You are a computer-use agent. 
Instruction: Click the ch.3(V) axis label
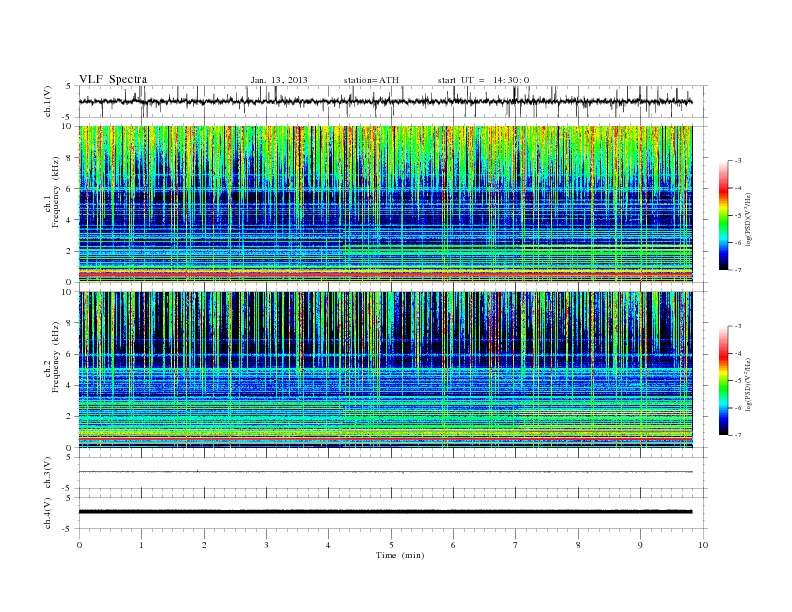point(48,473)
